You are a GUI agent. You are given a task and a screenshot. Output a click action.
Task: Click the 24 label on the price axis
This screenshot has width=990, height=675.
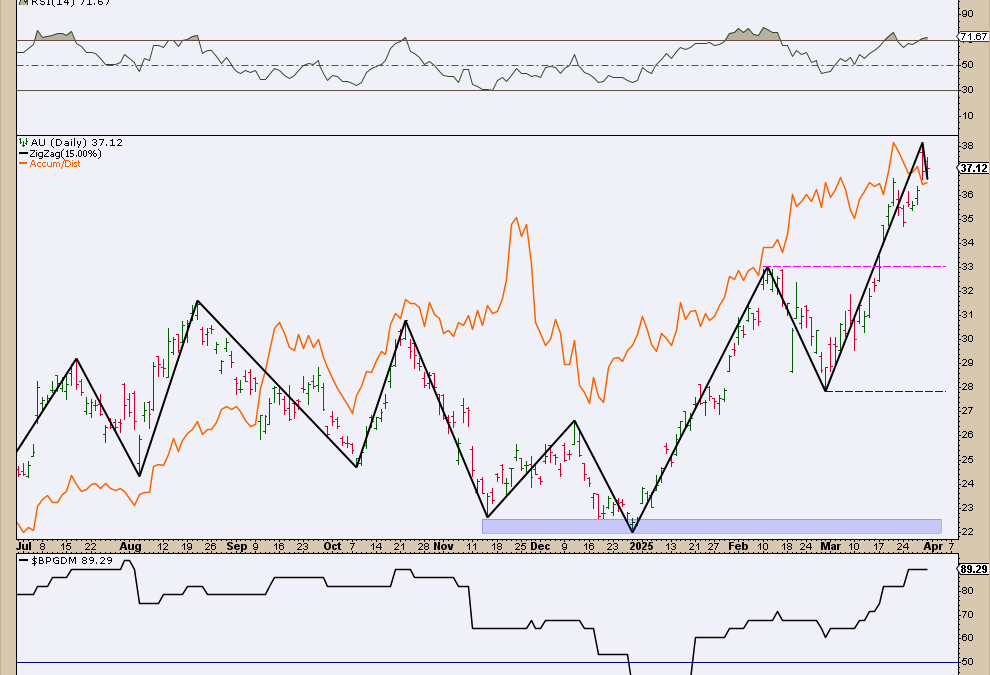click(967, 484)
